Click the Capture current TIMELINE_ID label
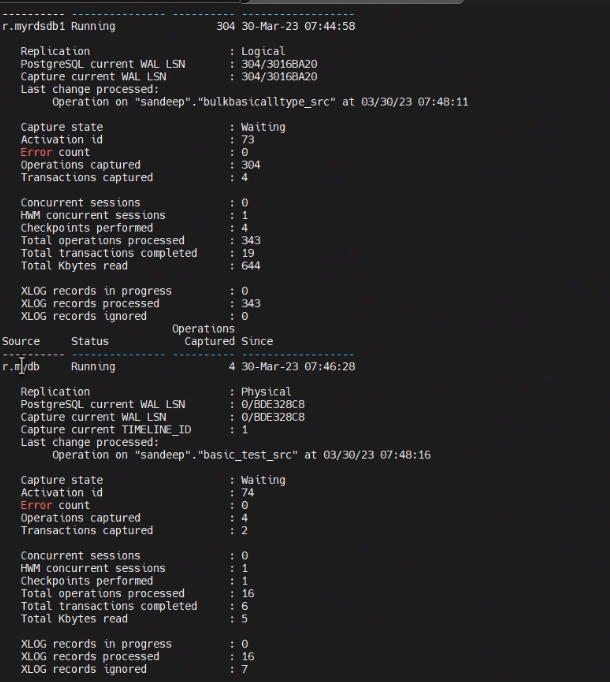This screenshot has height=682, width=610. (x=105, y=429)
